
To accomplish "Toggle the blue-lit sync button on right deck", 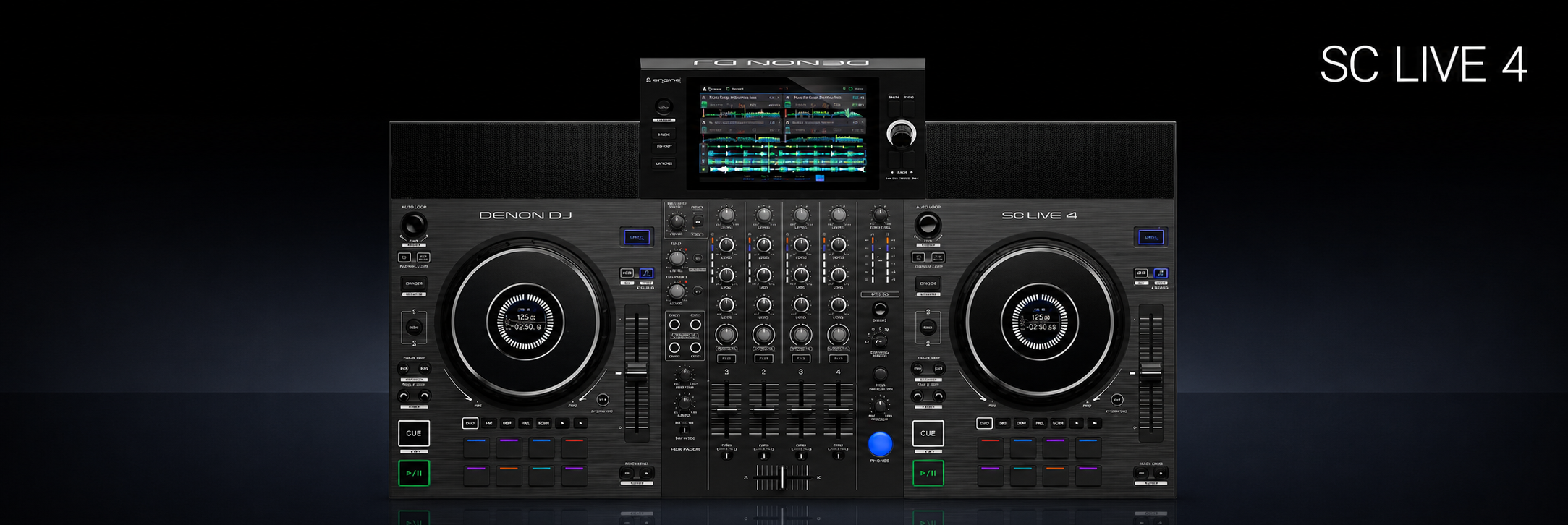I will 1151,236.
